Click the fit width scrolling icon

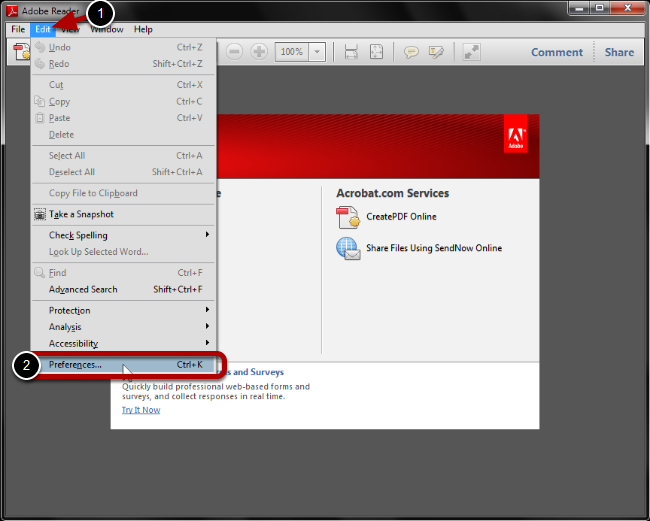pyautogui.click(x=351, y=52)
